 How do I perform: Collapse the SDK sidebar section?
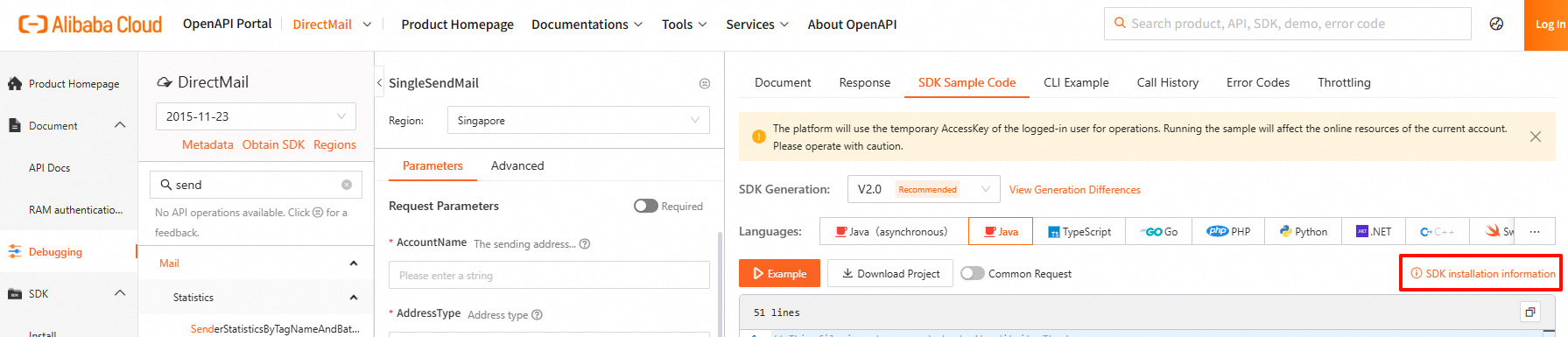(120, 293)
